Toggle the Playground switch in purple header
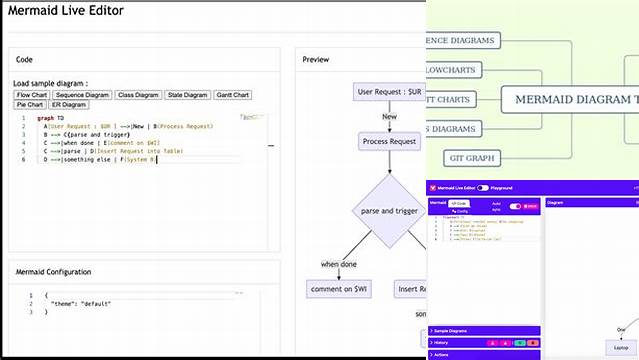Viewport: 639px width, 360px height. point(483,188)
